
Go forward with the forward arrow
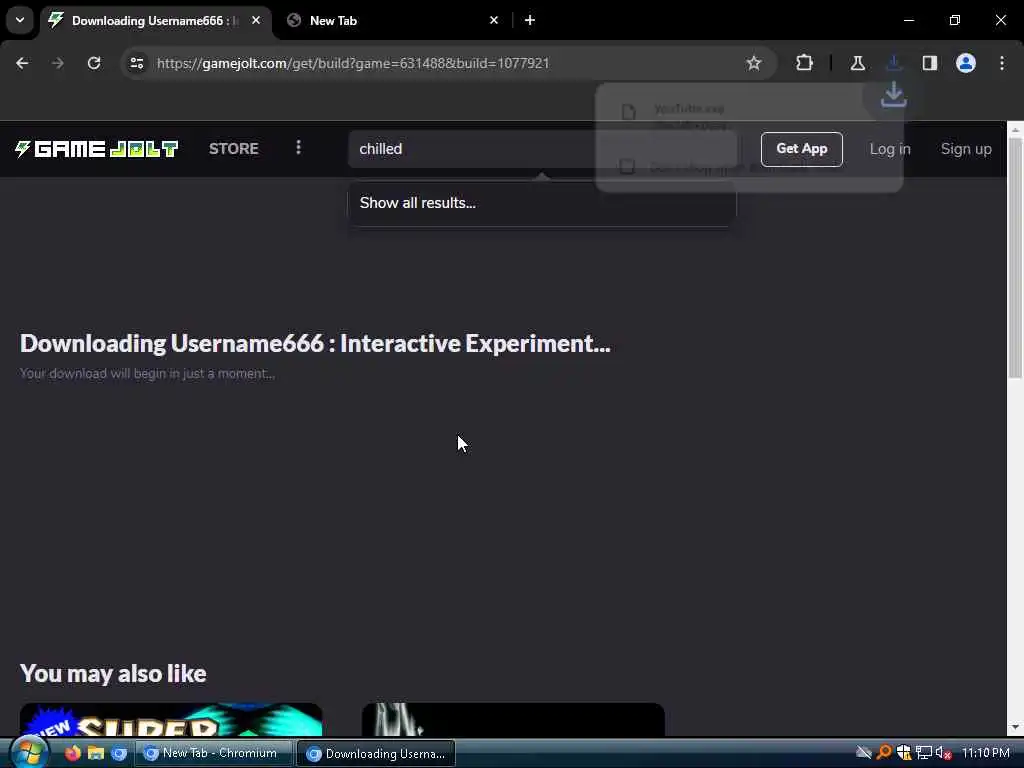point(57,63)
